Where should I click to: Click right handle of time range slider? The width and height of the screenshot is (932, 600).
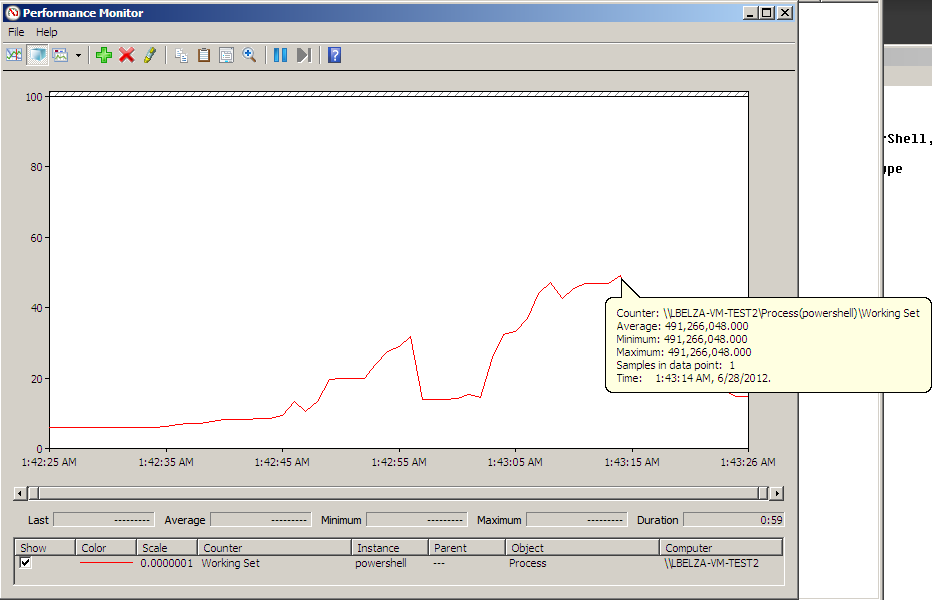click(763, 493)
